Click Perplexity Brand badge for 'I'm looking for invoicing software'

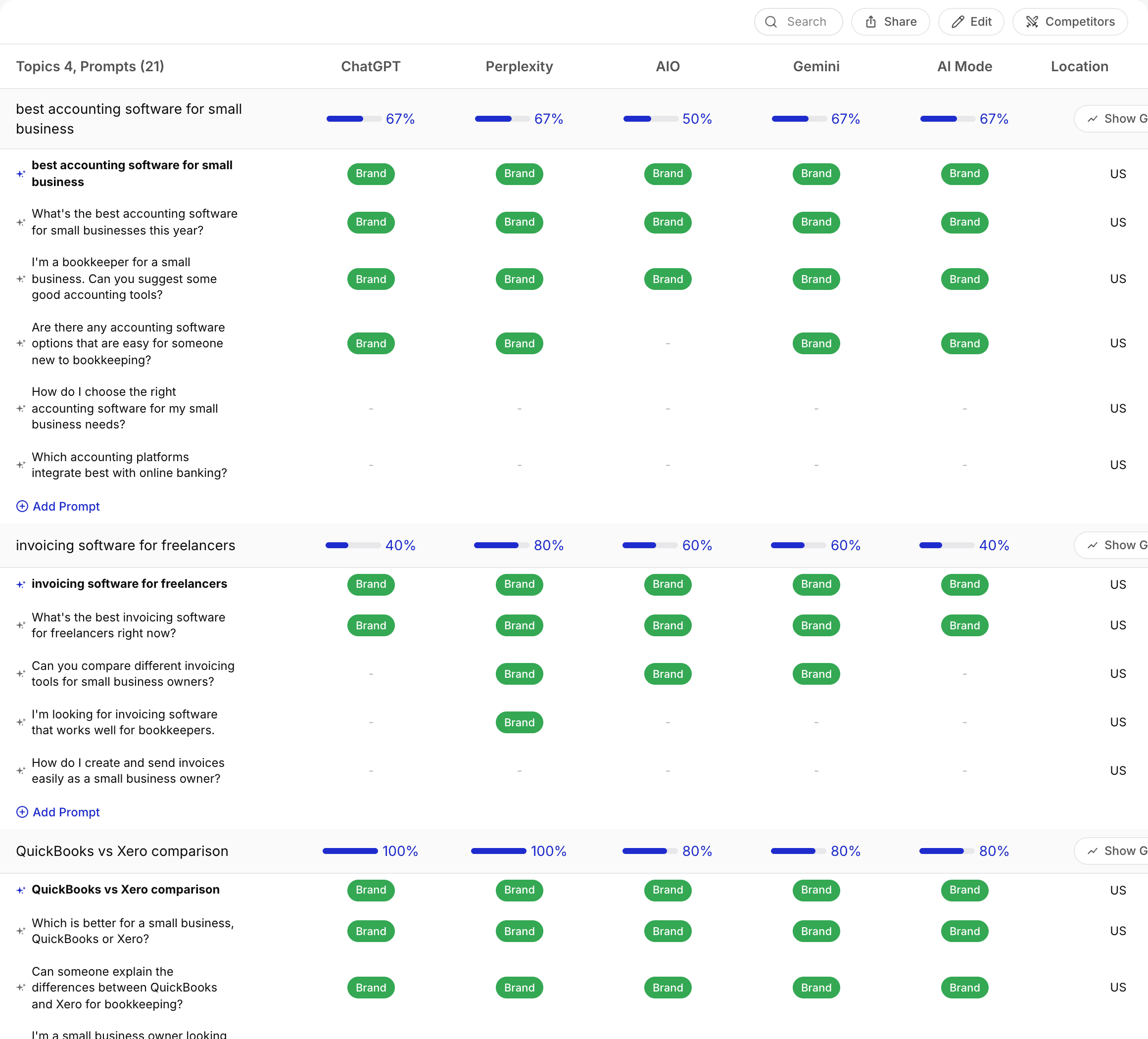(x=520, y=722)
